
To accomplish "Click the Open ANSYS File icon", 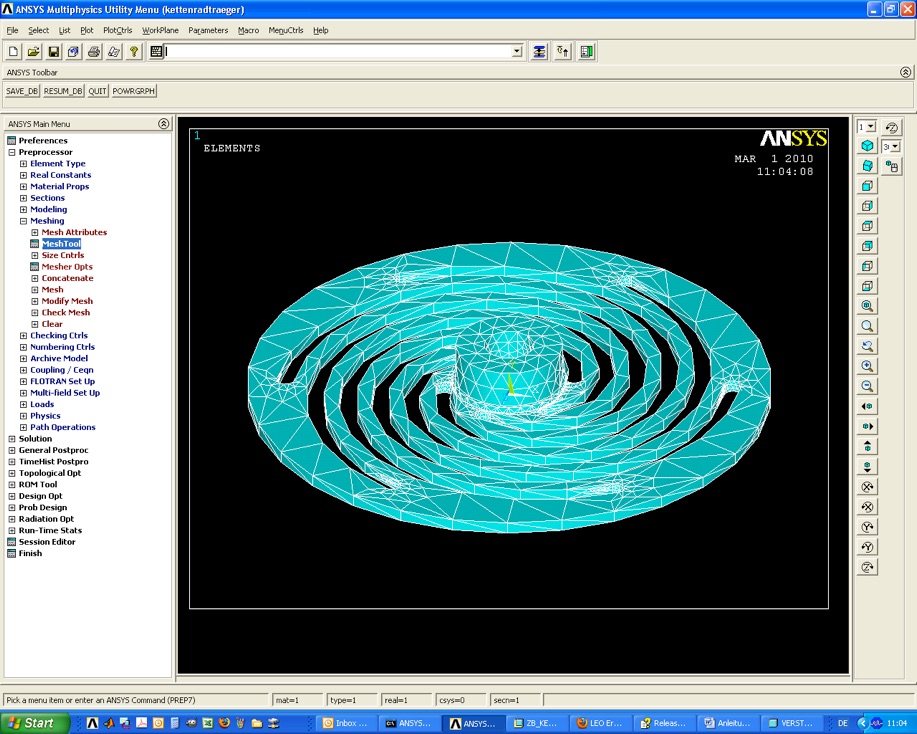I will pyautogui.click(x=33, y=52).
